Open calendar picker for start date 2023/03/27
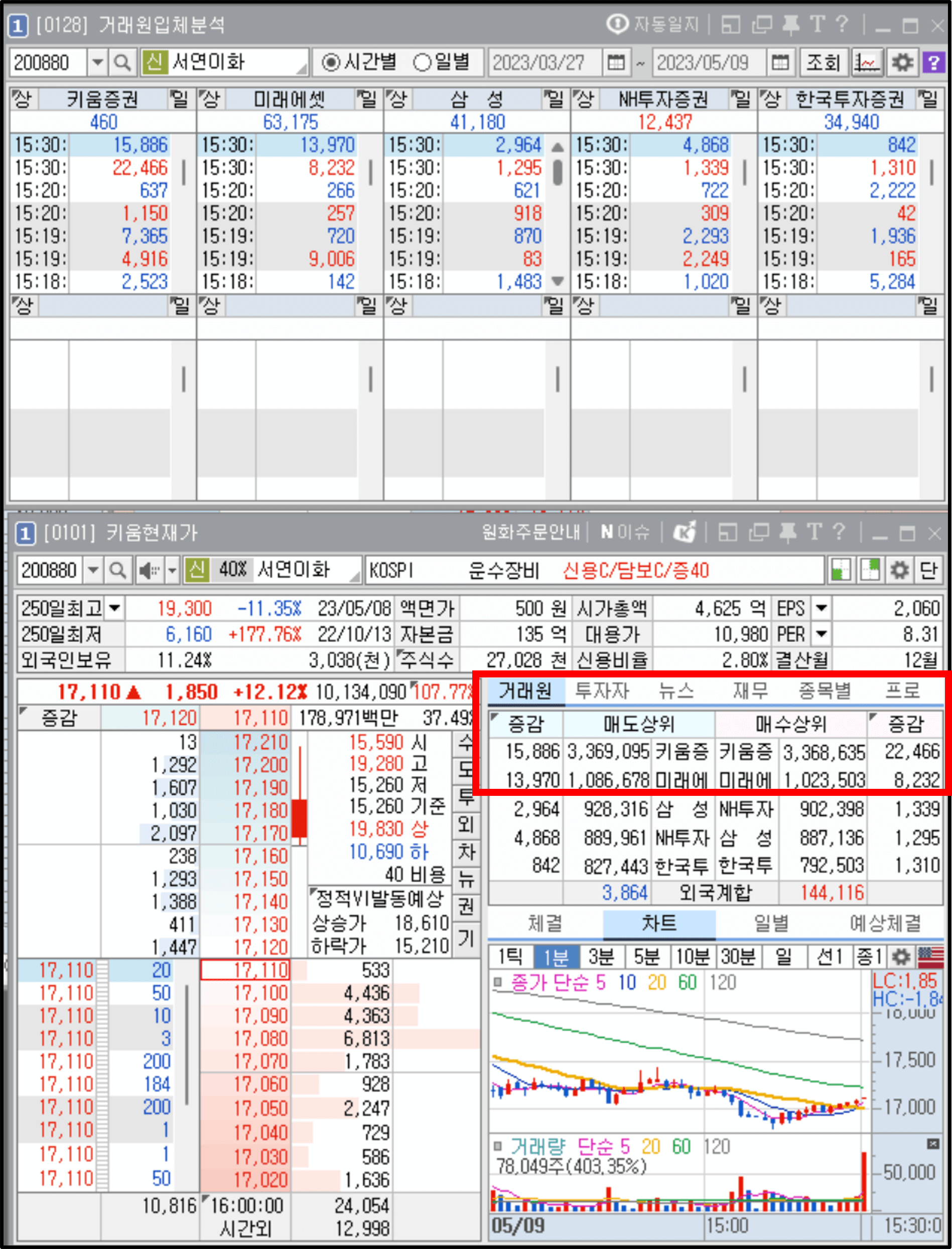This screenshot has height=1249, width=952. click(616, 62)
